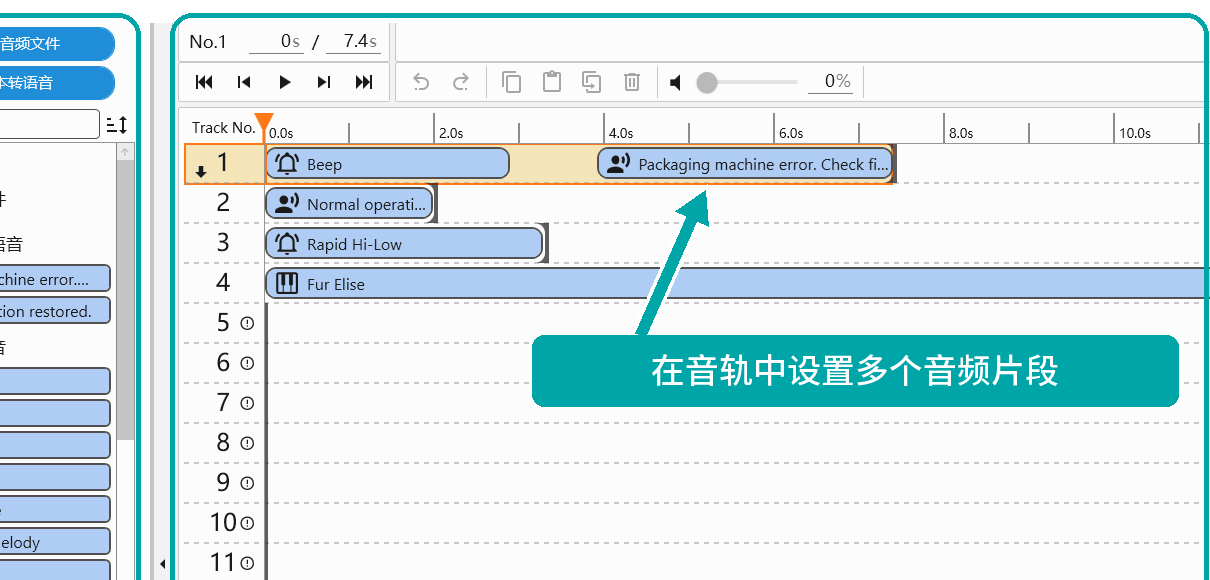Click the warning icon on track 9
The height and width of the screenshot is (580, 1210).
[247, 483]
